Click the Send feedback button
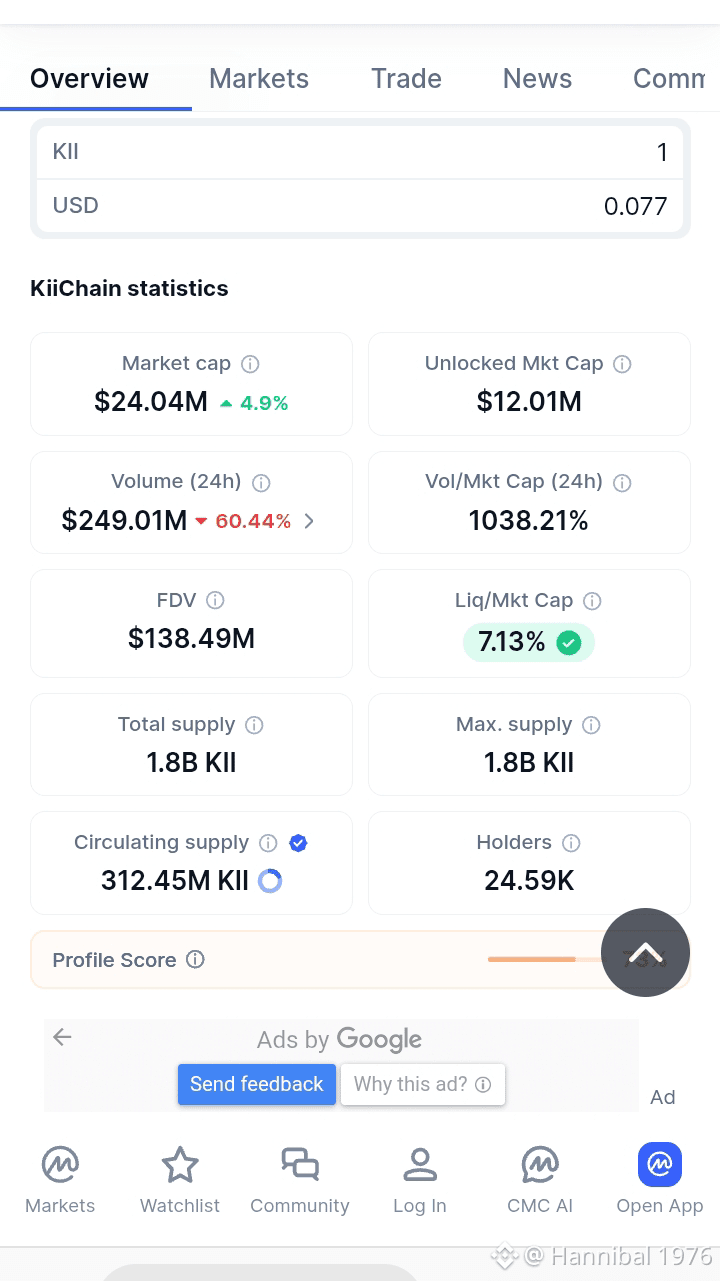 [257, 1084]
